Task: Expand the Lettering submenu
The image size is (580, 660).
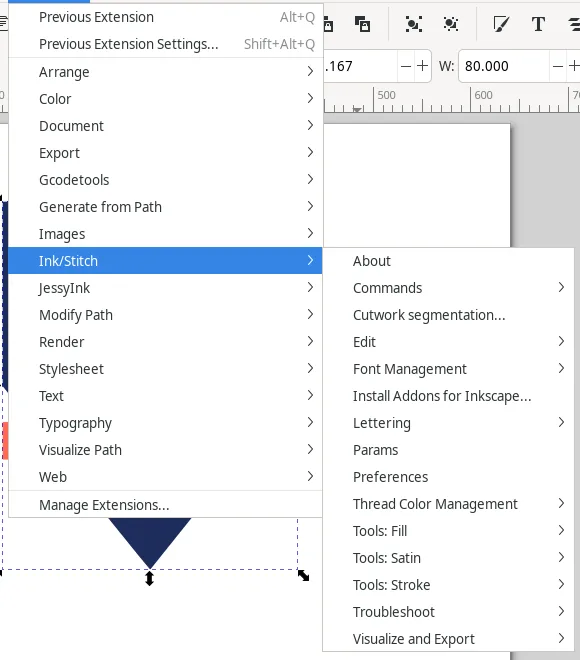Action: pyautogui.click(x=448, y=423)
